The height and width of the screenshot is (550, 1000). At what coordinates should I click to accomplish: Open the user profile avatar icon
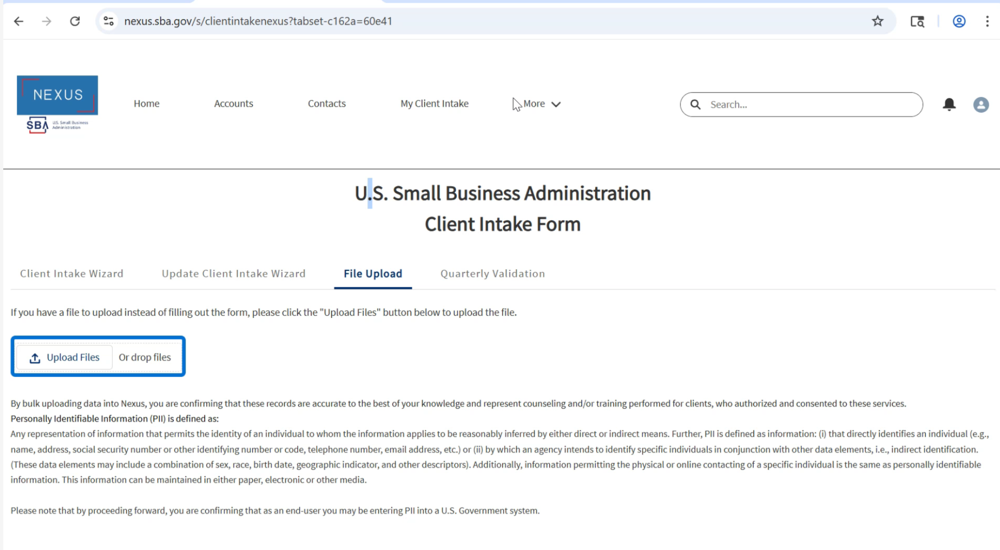[980, 105]
